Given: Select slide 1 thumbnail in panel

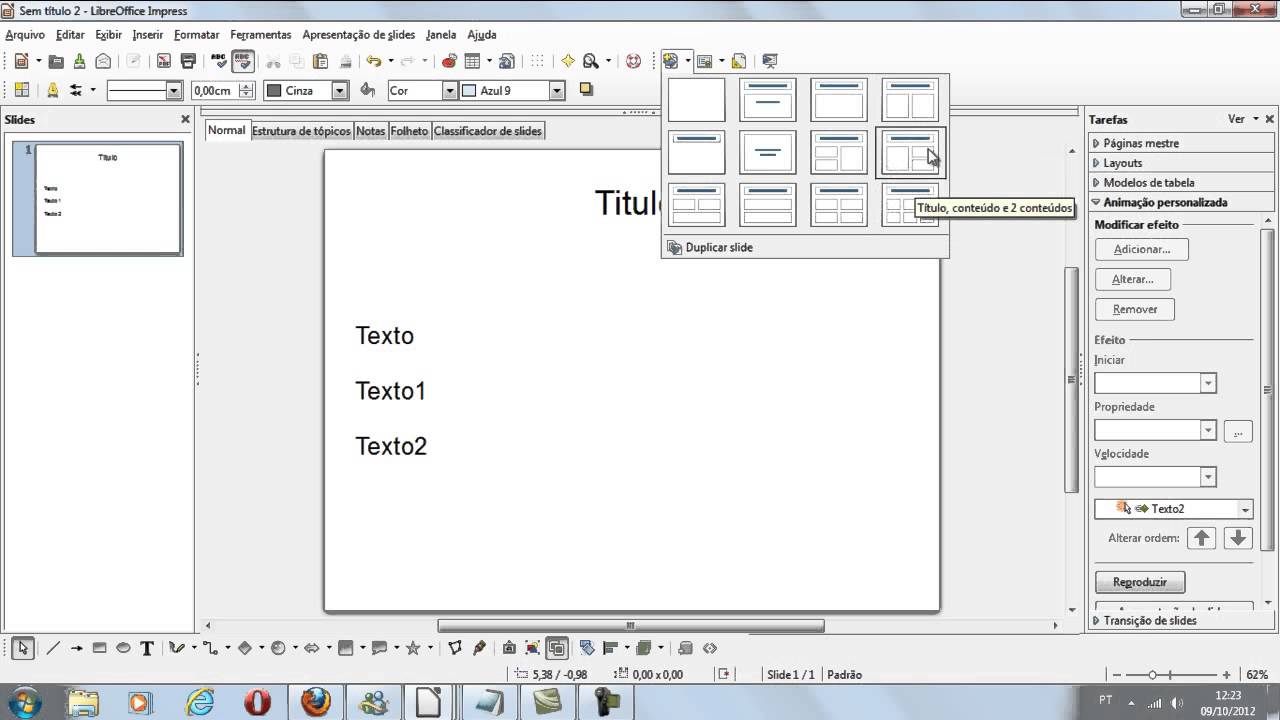Looking at the screenshot, I should [108, 198].
